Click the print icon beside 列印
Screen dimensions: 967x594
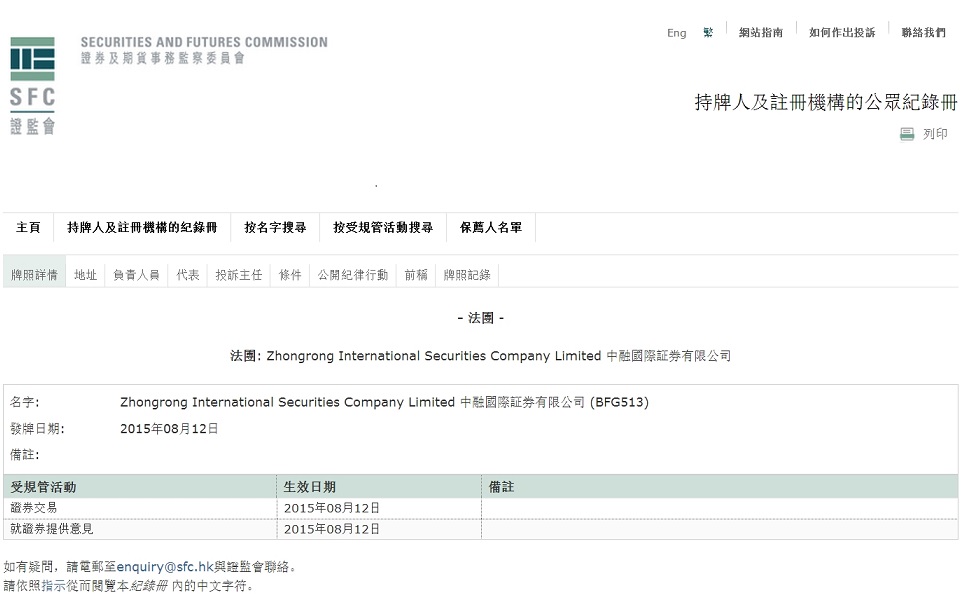907,134
